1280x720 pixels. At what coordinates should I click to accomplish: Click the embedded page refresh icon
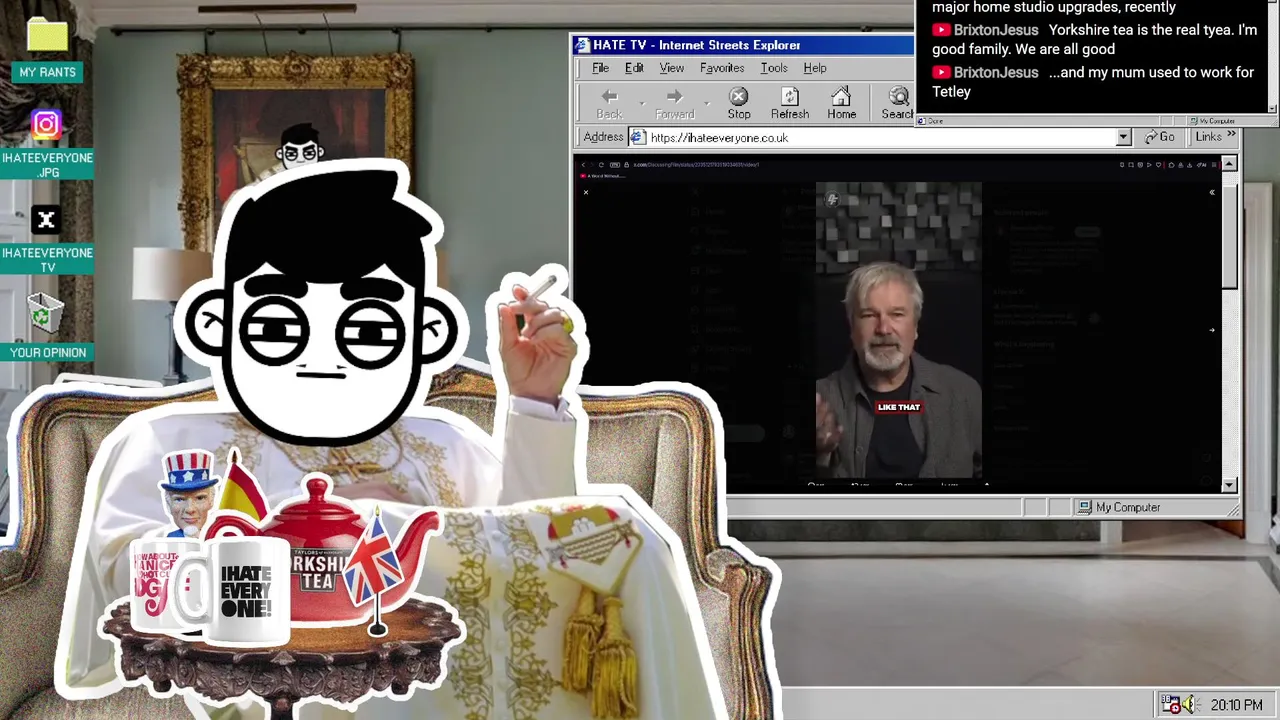click(601, 164)
